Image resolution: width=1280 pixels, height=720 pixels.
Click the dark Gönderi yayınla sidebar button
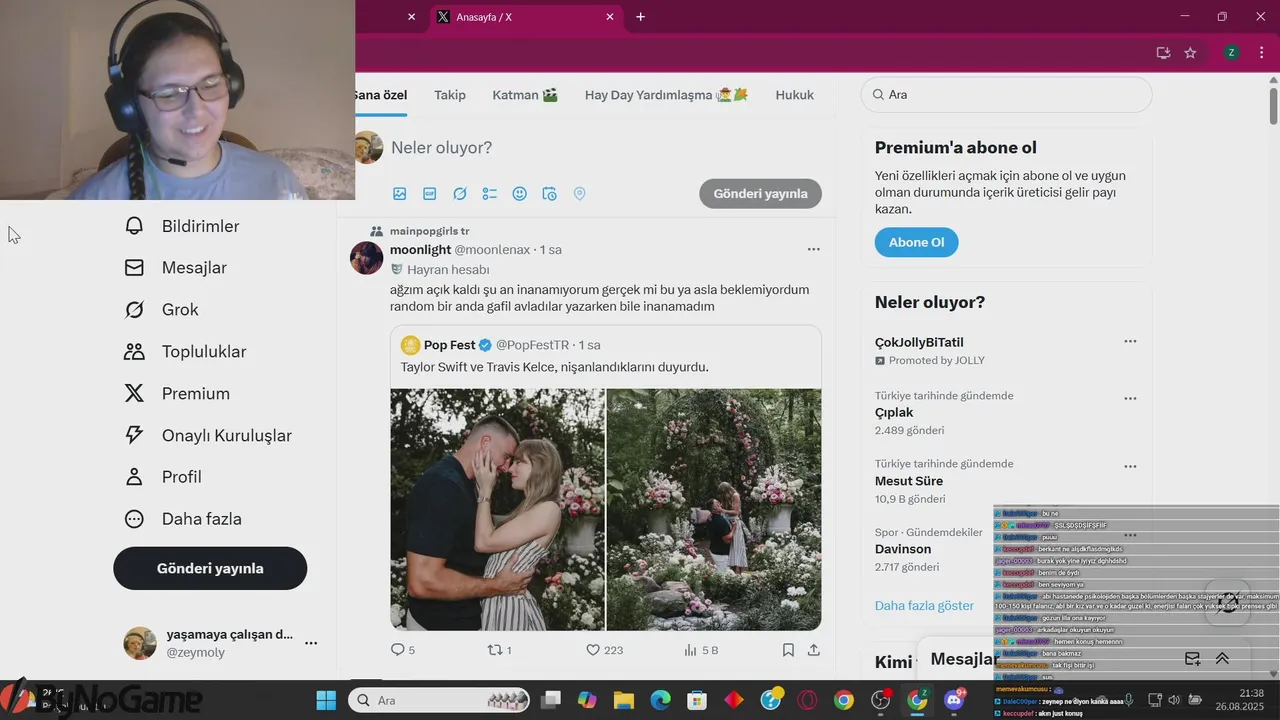[210, 568]
